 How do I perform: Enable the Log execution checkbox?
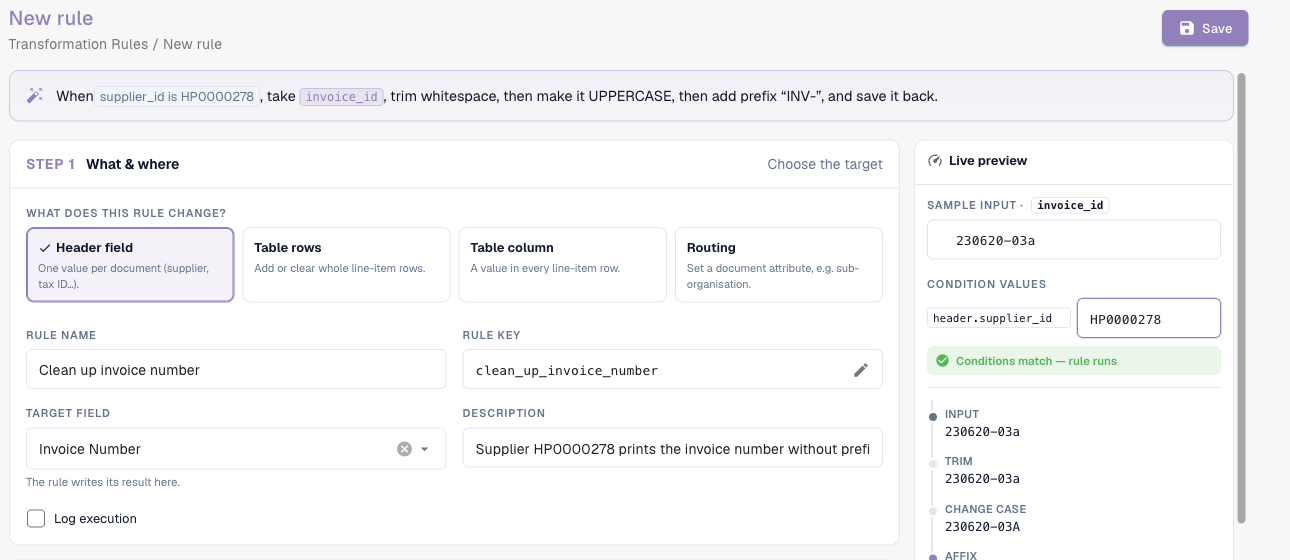click(x=36, y=518)
